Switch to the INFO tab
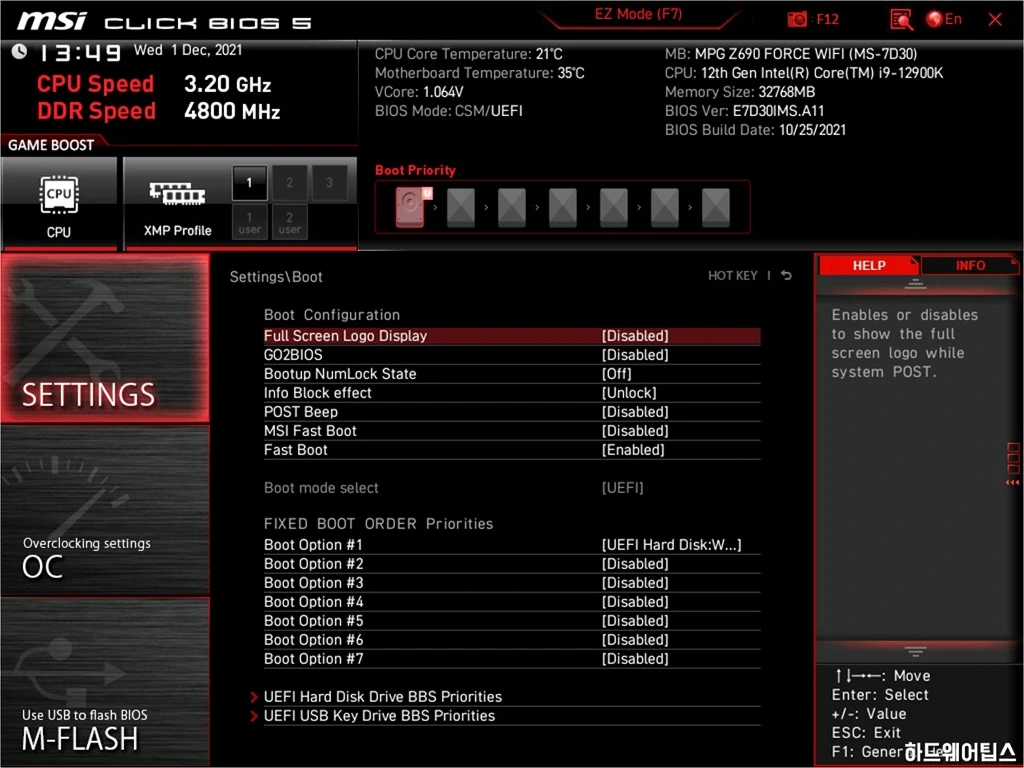This screenshot has width=1024, height=768. point(970,265)
